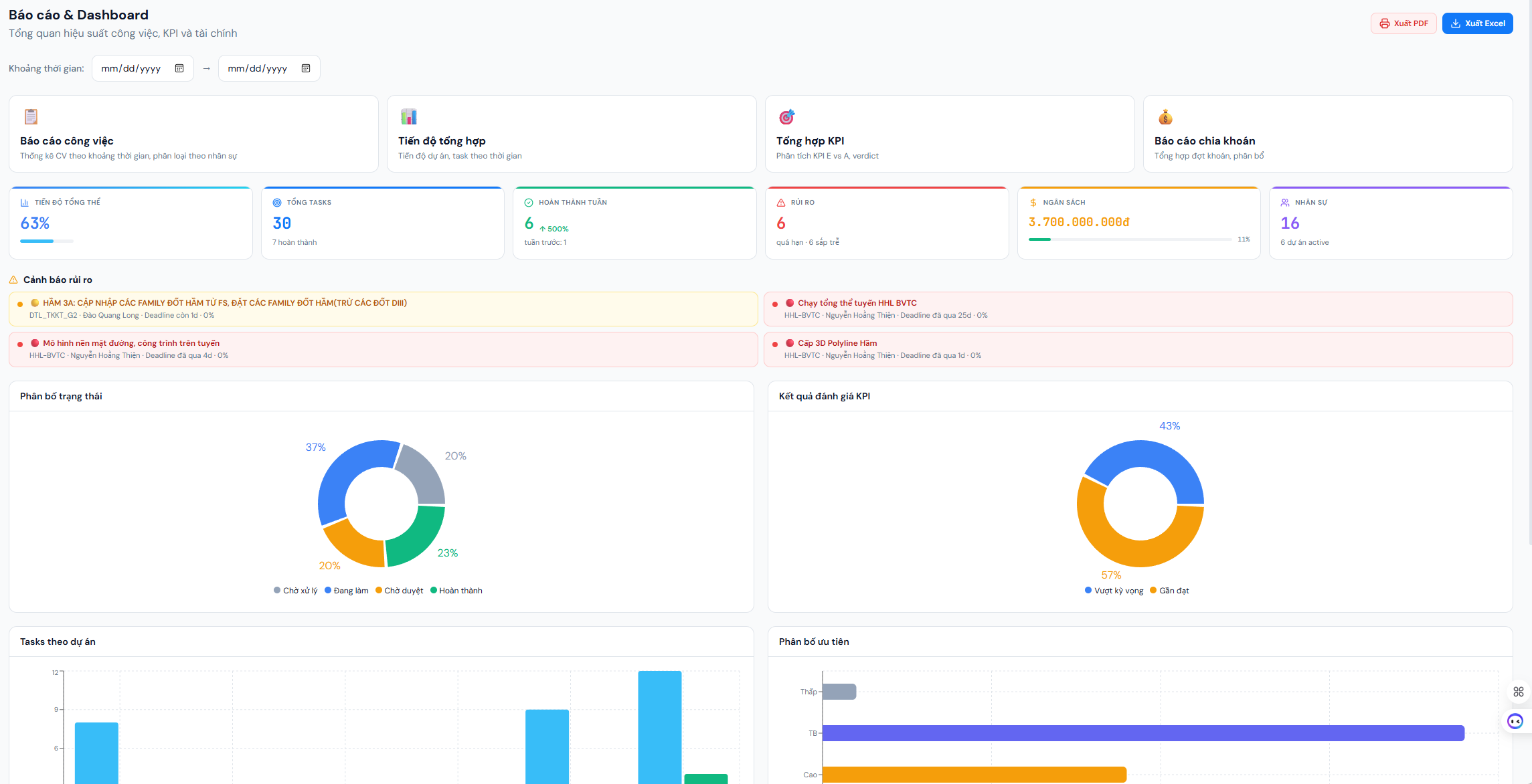The height and width of the screenshot is (784, 1532).
Task: Toggle Chờ xử lý legend item
Action: coord(296,591)
